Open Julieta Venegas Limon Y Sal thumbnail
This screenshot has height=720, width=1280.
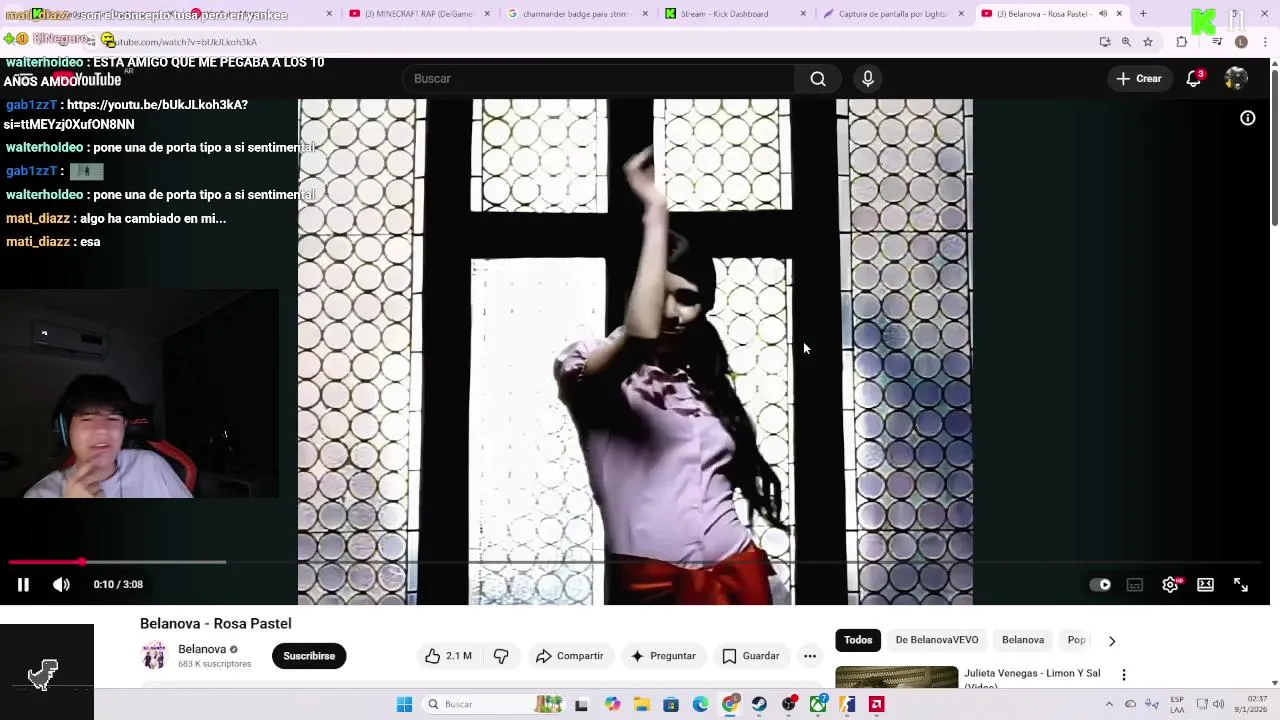(x=896, y=677)
